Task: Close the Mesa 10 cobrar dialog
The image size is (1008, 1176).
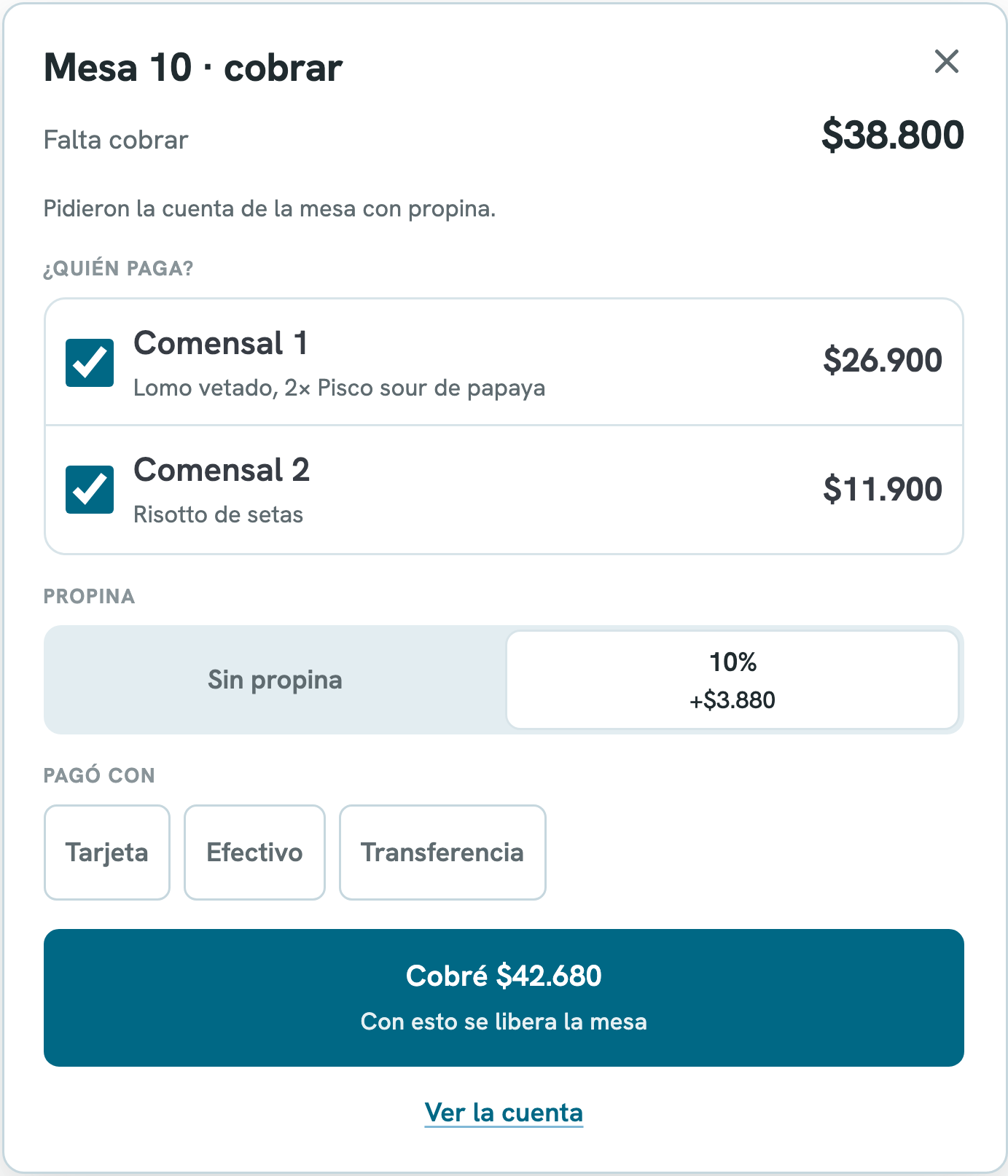Action: [946, 62]
